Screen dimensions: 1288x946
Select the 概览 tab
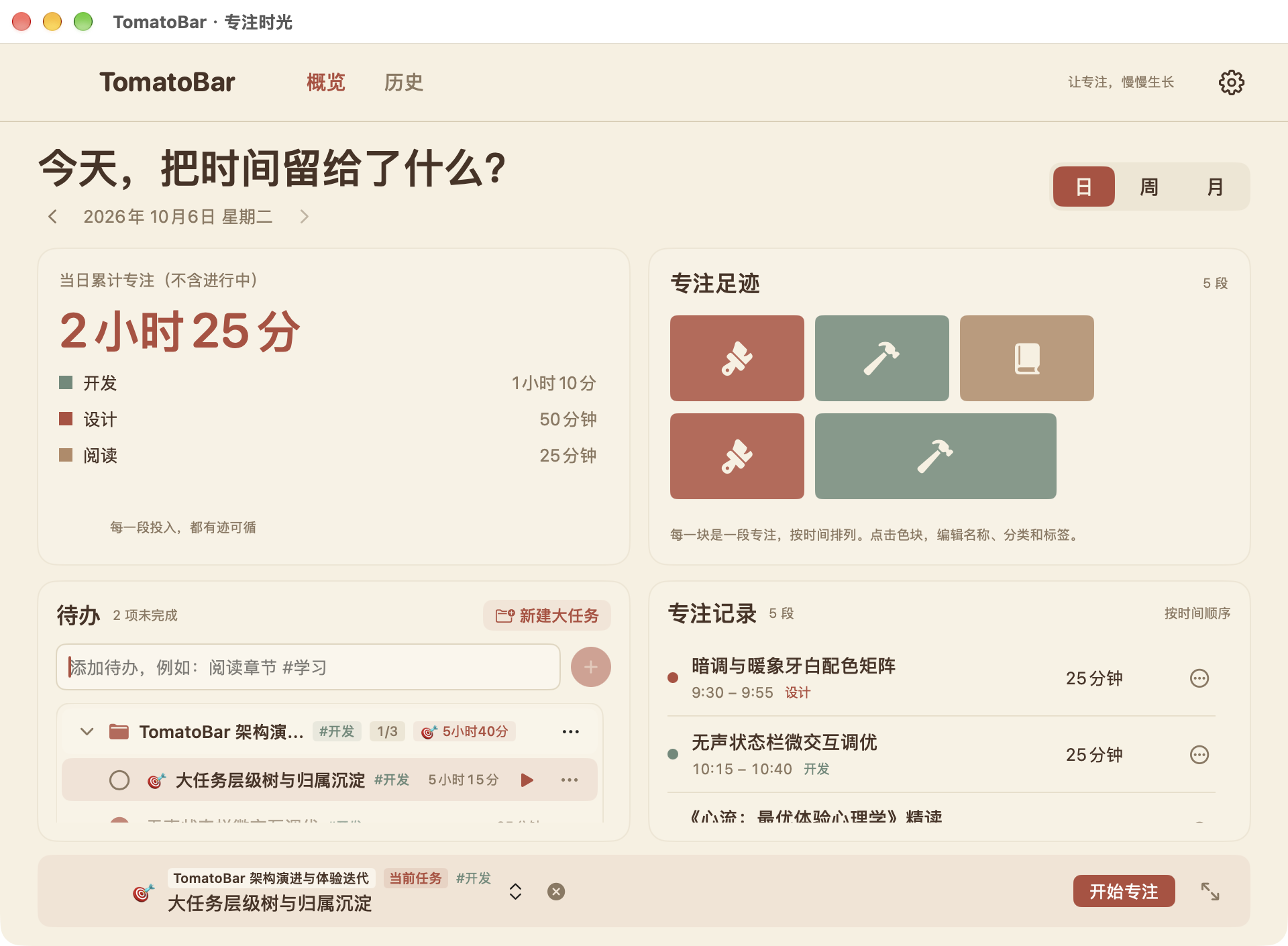[325, 83]
